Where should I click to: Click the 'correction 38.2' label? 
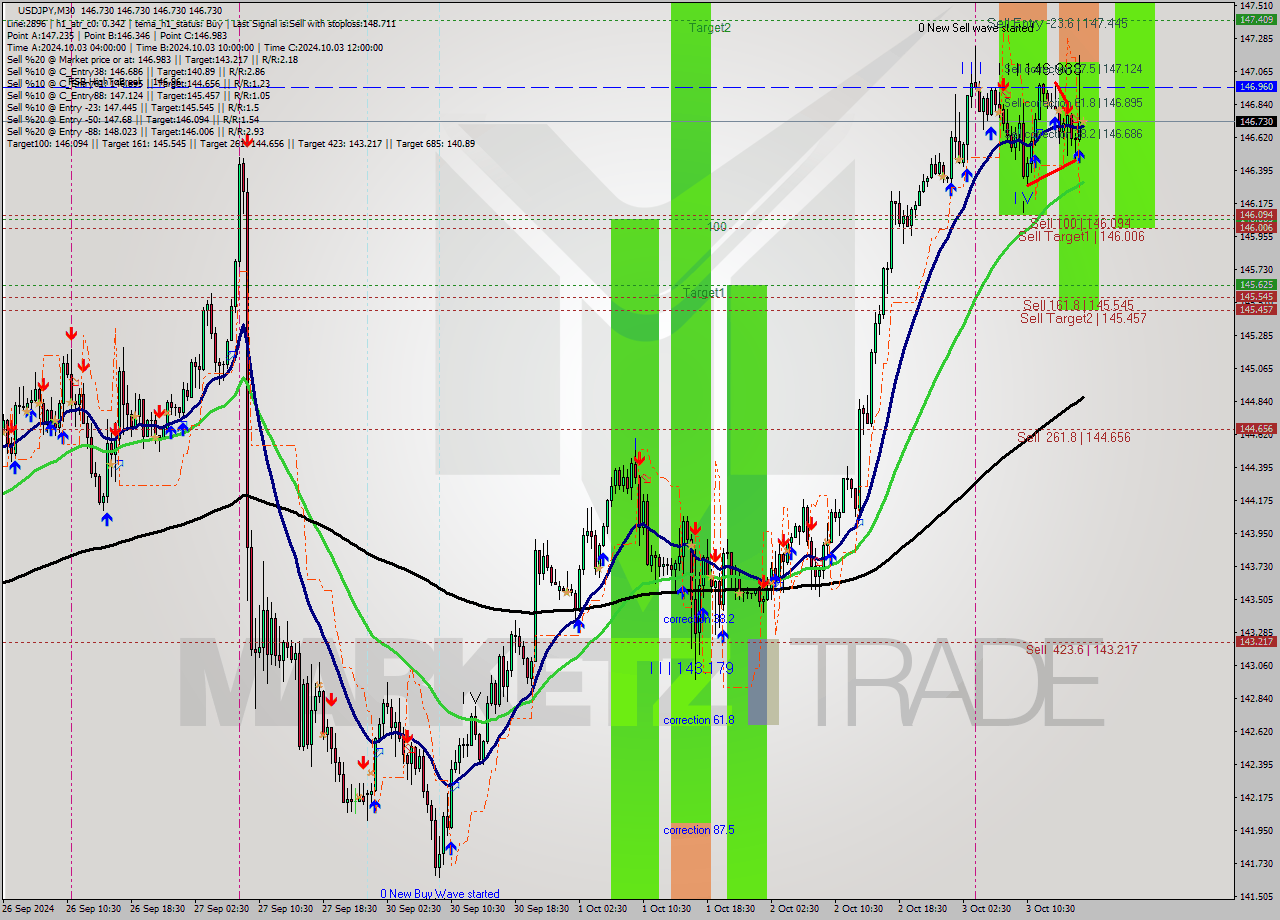point(698,619)
